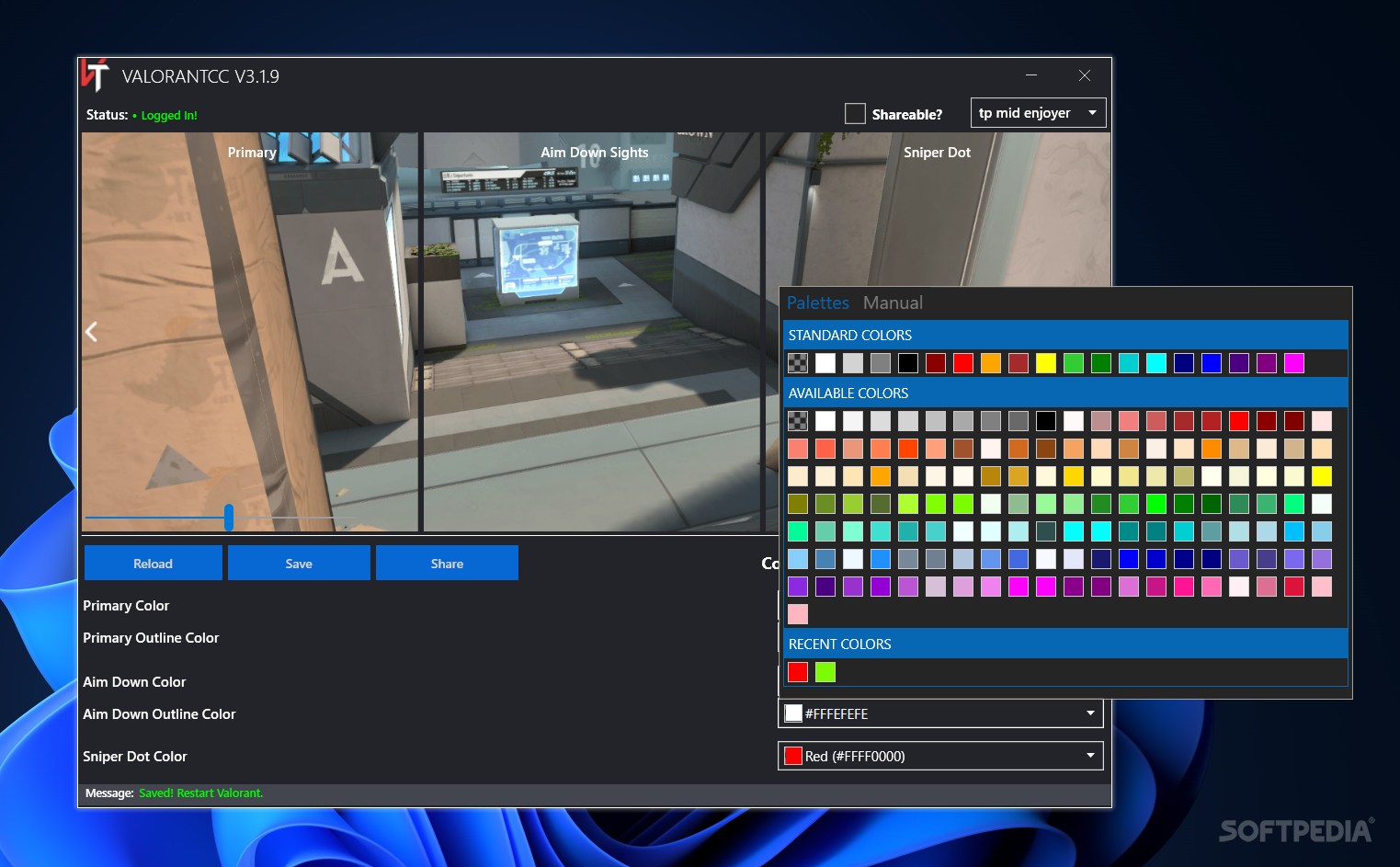Click the VALORANTCC V3.1.9 title text
The image size is (1400, 867).
(200, 76)
